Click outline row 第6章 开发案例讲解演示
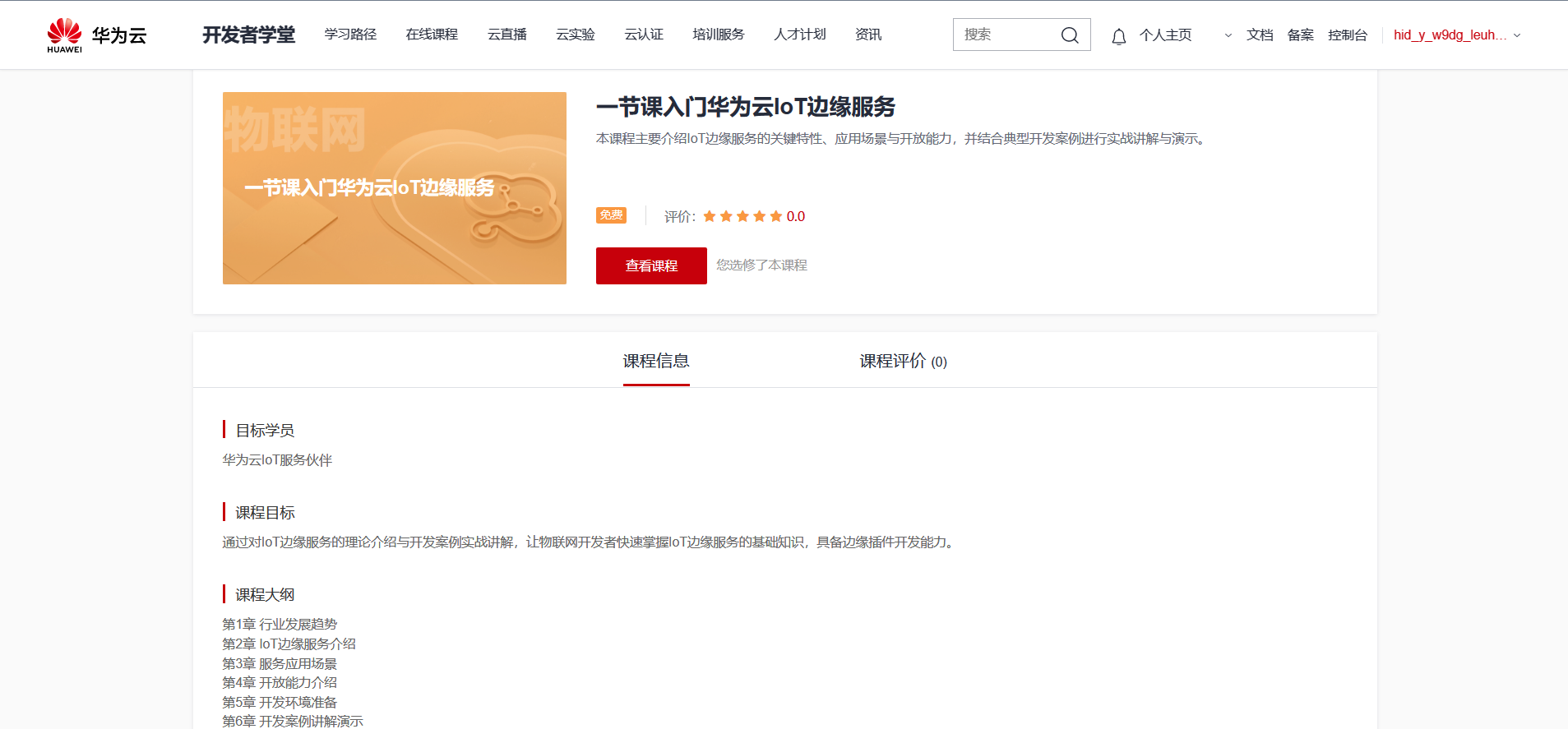 293,721
